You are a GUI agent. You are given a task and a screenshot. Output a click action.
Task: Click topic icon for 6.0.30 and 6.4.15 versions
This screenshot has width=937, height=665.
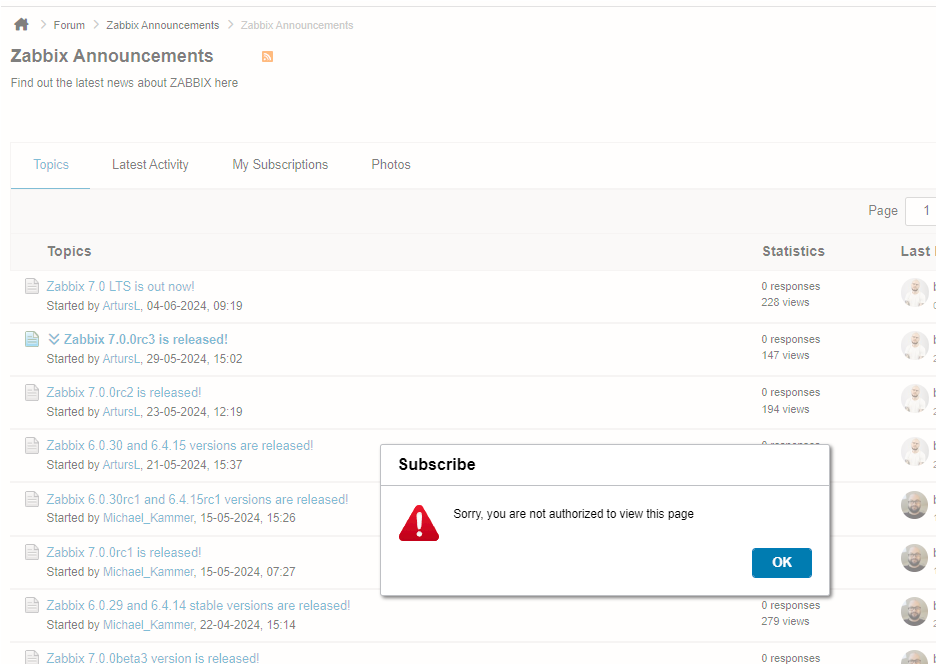32,446
